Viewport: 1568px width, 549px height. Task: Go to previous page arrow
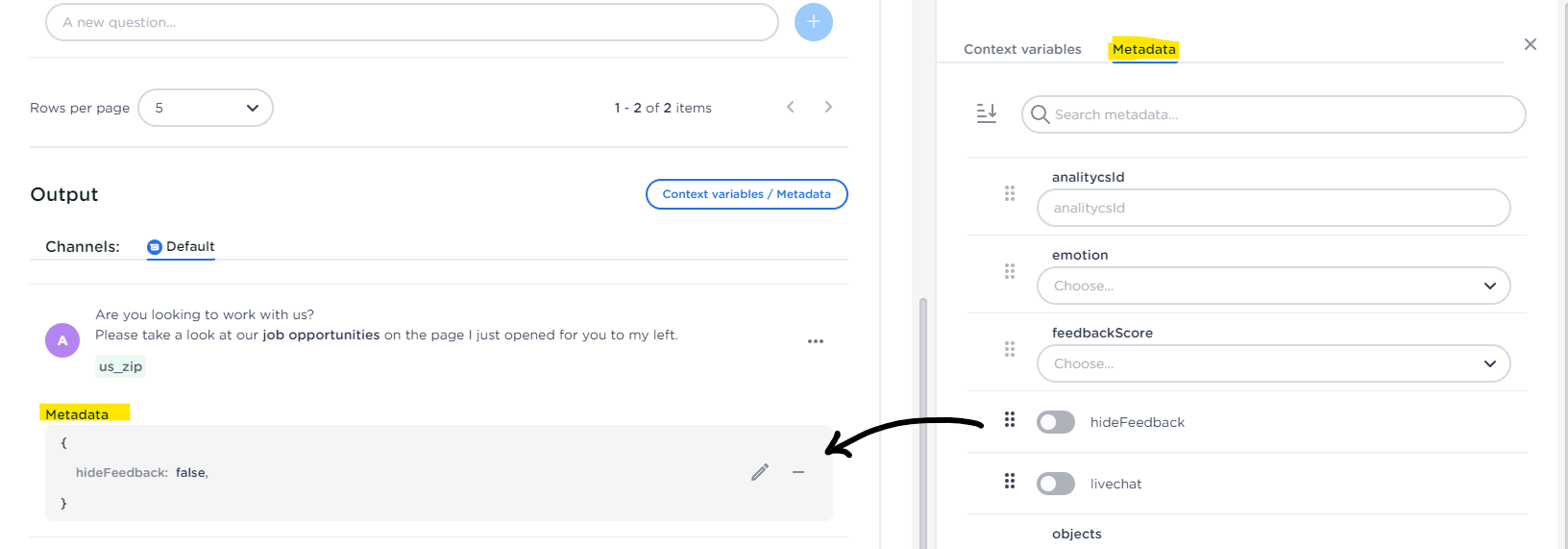(x=791, y=107)
